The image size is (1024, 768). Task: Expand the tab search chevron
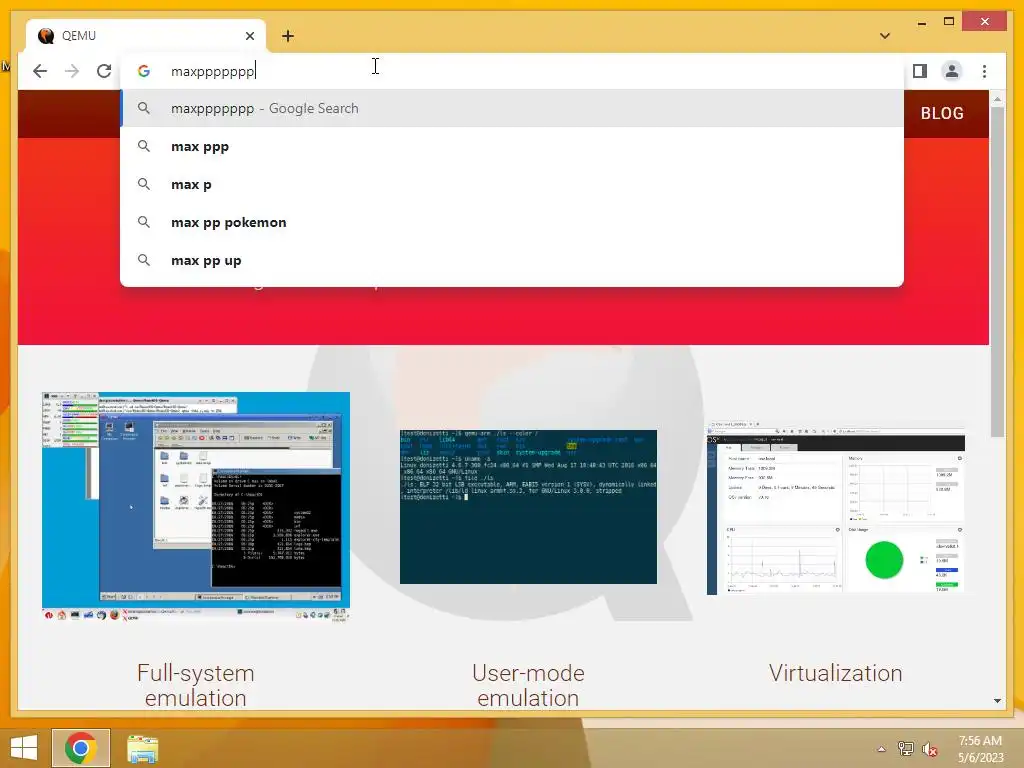pos(885,36)
